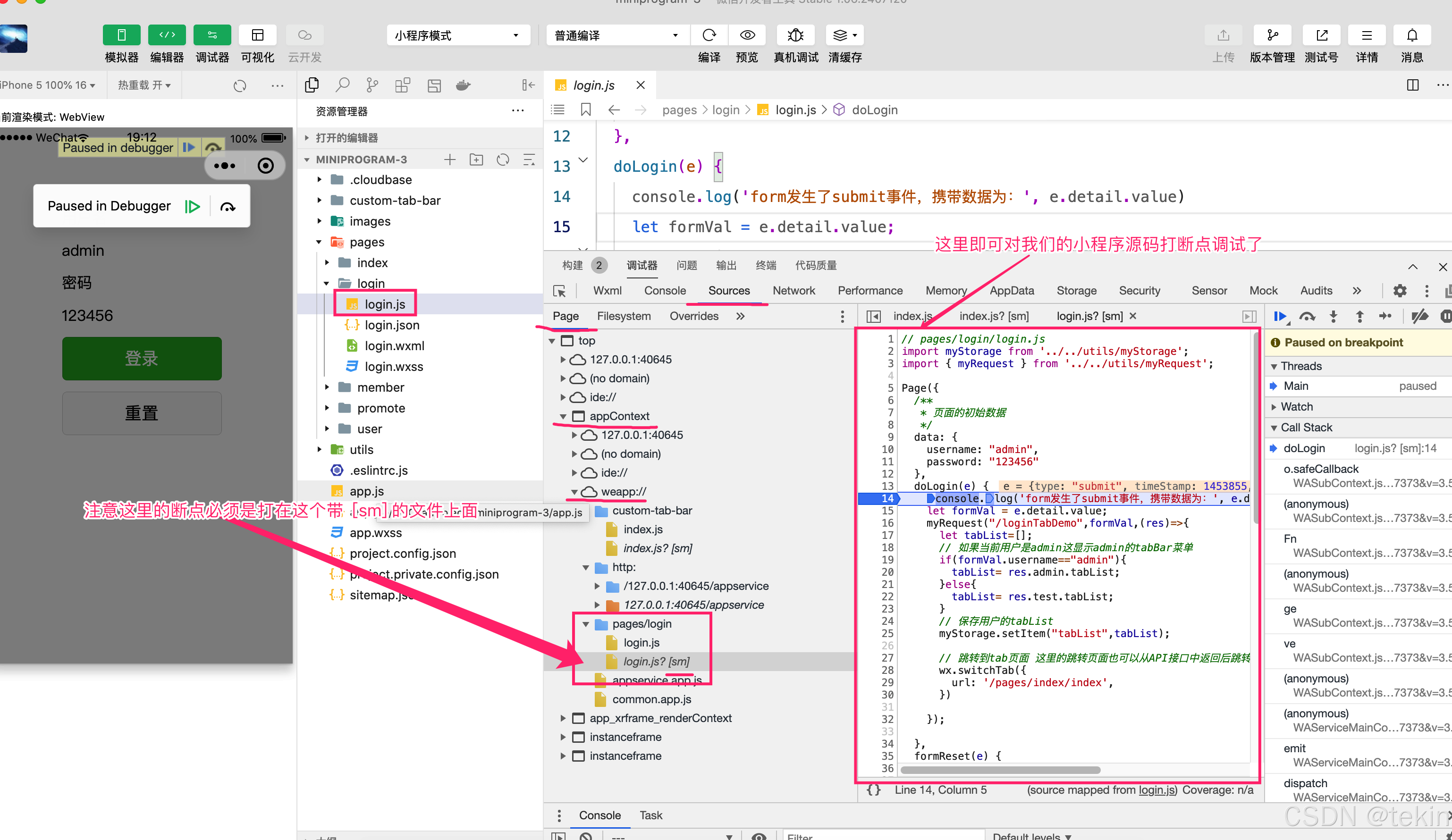Viewport: 1452px width, 840px height.
Task: Click the search icon in sidebar
Action: [x=342, y=85]
